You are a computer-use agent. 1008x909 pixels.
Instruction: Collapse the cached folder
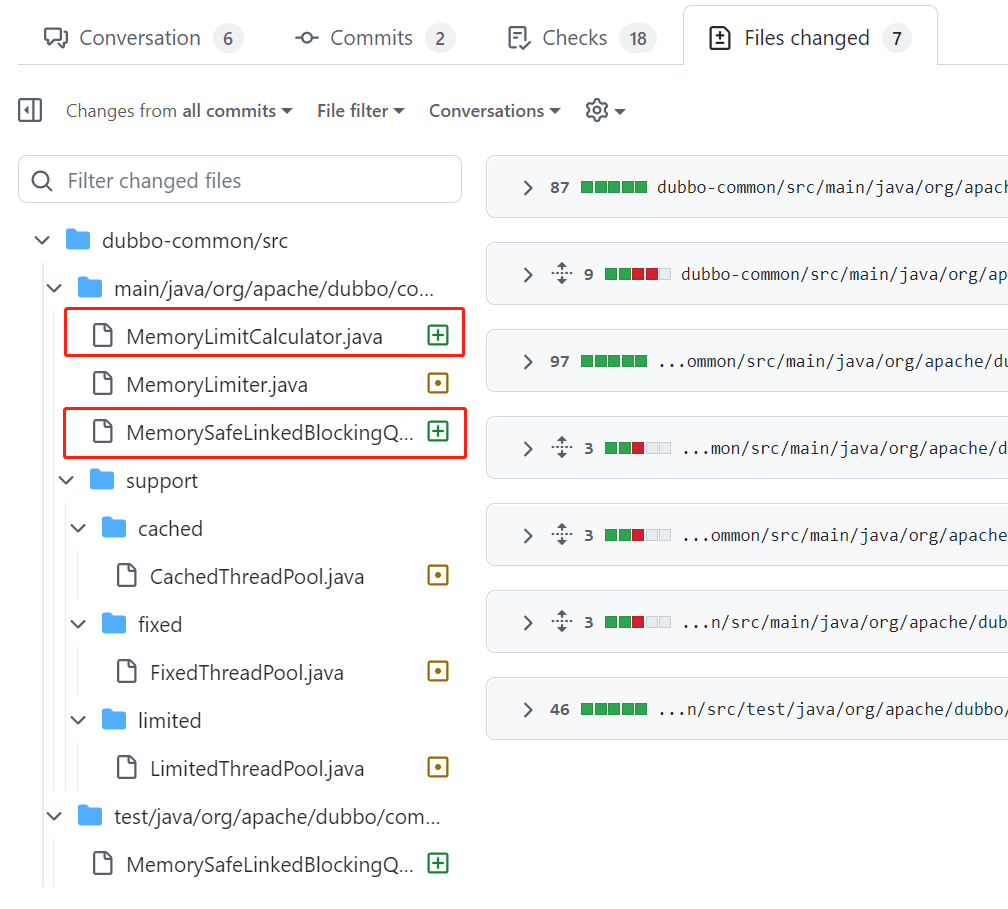click(78, 528)
